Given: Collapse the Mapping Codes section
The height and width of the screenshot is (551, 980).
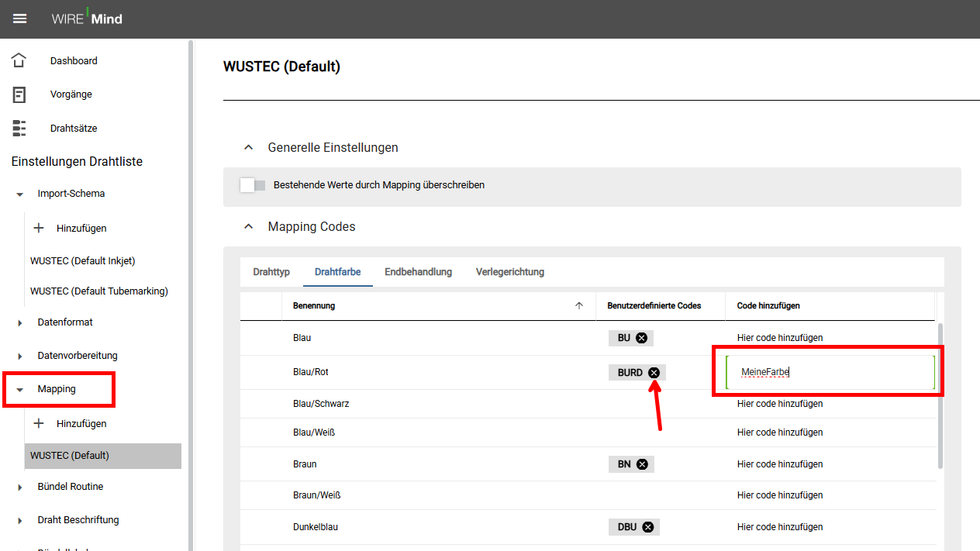Looking at the screenshot, I should pyautogui.click(x=249, y=226).
